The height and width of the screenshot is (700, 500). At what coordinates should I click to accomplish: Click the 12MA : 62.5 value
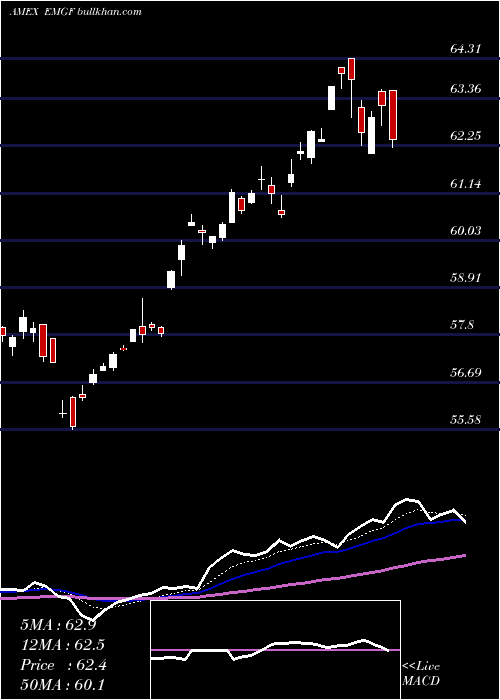pyautogui.click(x=63, y=645)
